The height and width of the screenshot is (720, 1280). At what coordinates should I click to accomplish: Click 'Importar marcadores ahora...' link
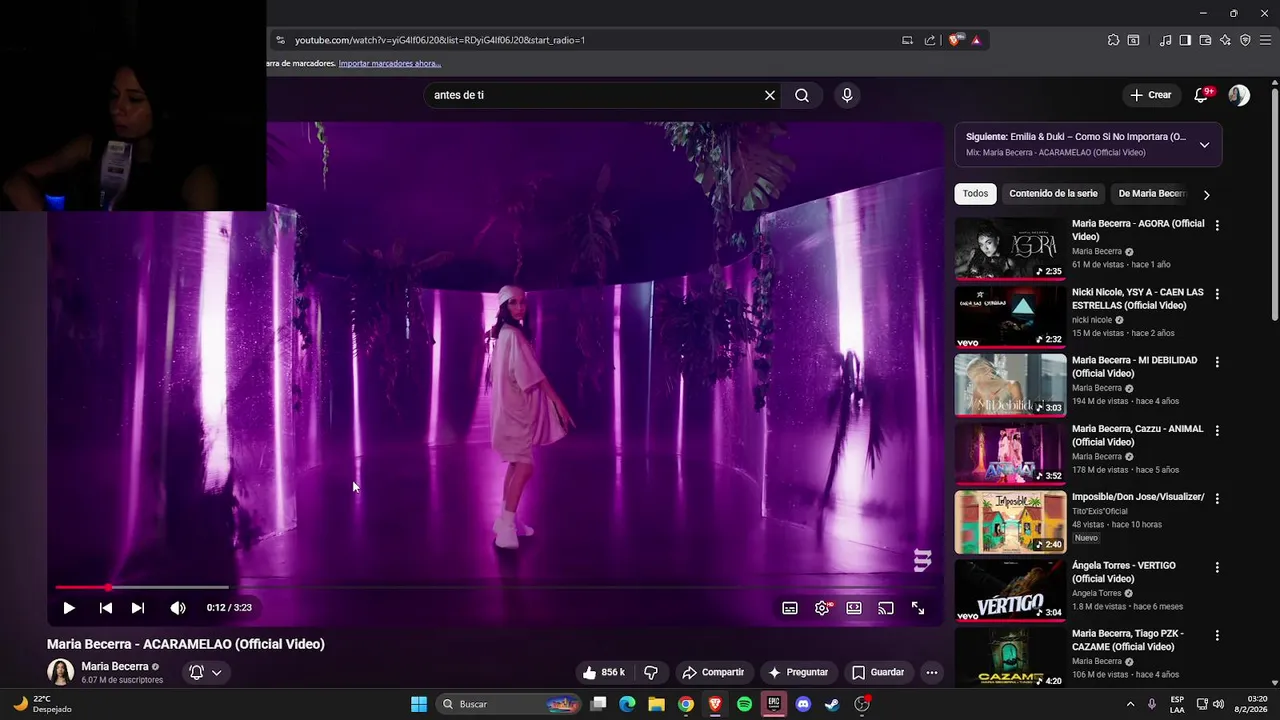click(390, 63)
